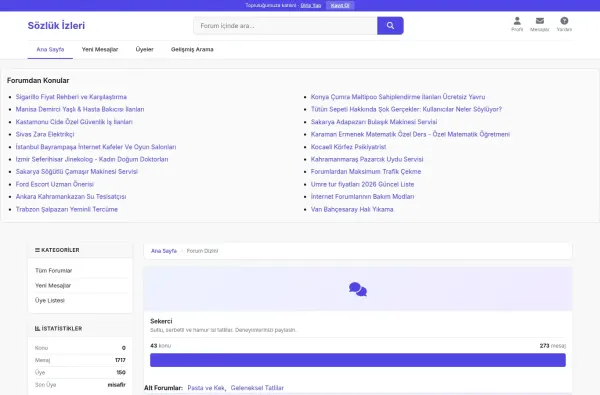
Task: Open the Üyeler tab
Action: [144, 49]
